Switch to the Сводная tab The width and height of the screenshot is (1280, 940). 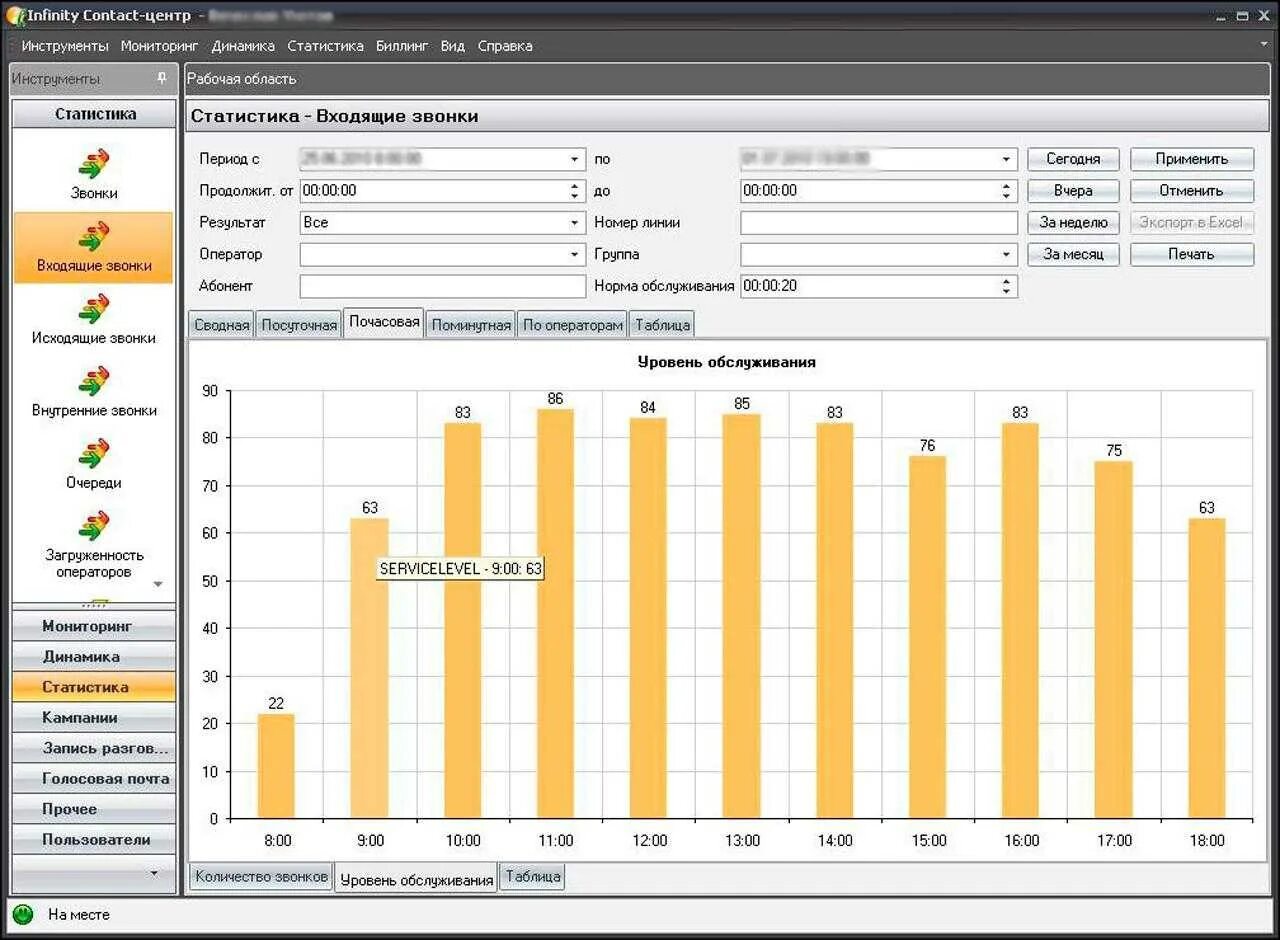tap(221, 325)
